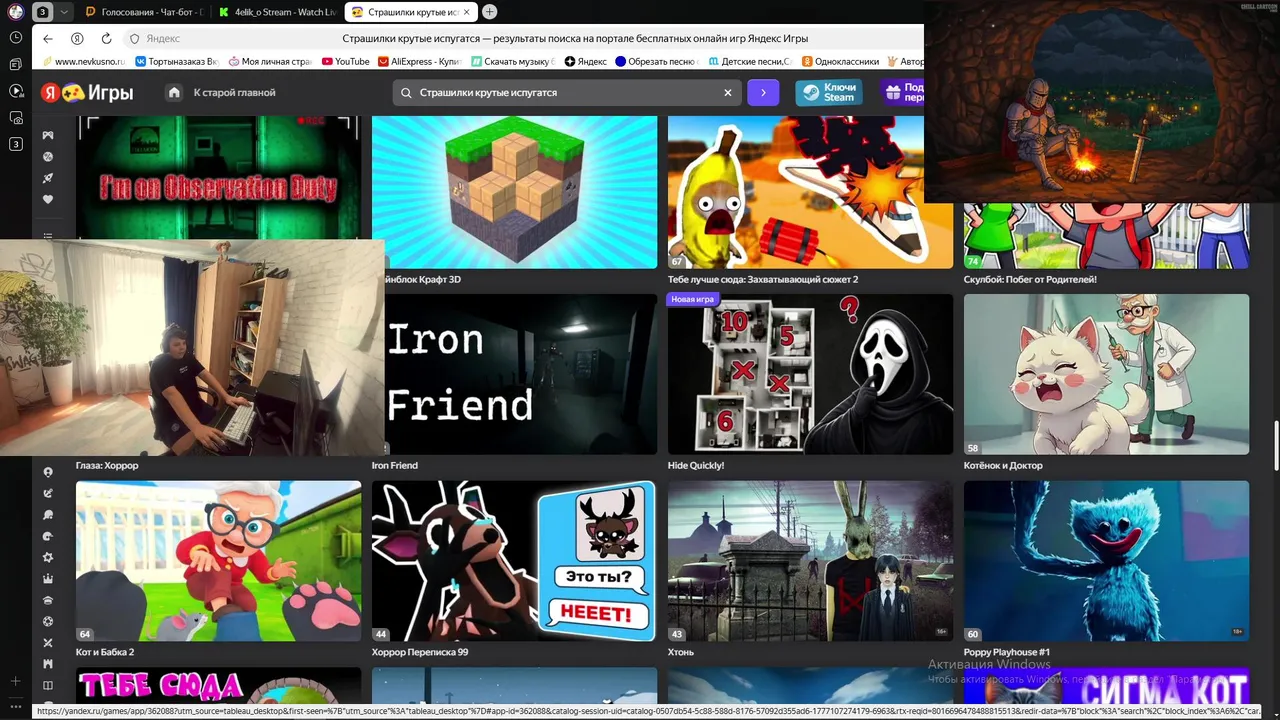Switch to the Голосования - Чат-бот tab

[143, 12]
